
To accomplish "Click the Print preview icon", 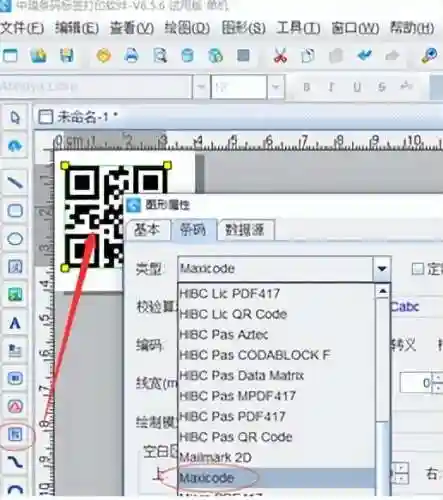I will tap(160, 56).
